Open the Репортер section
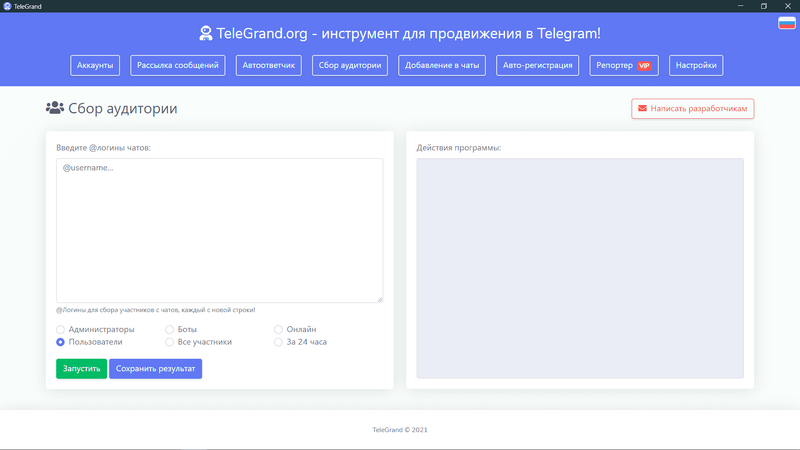This screenshot has height=450, width=800. point(624,65)
